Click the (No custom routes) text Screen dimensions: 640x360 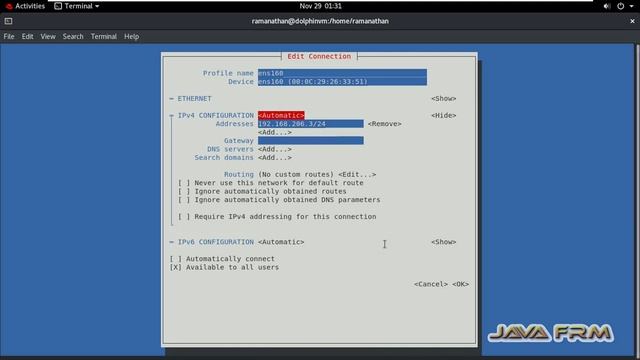296,174
